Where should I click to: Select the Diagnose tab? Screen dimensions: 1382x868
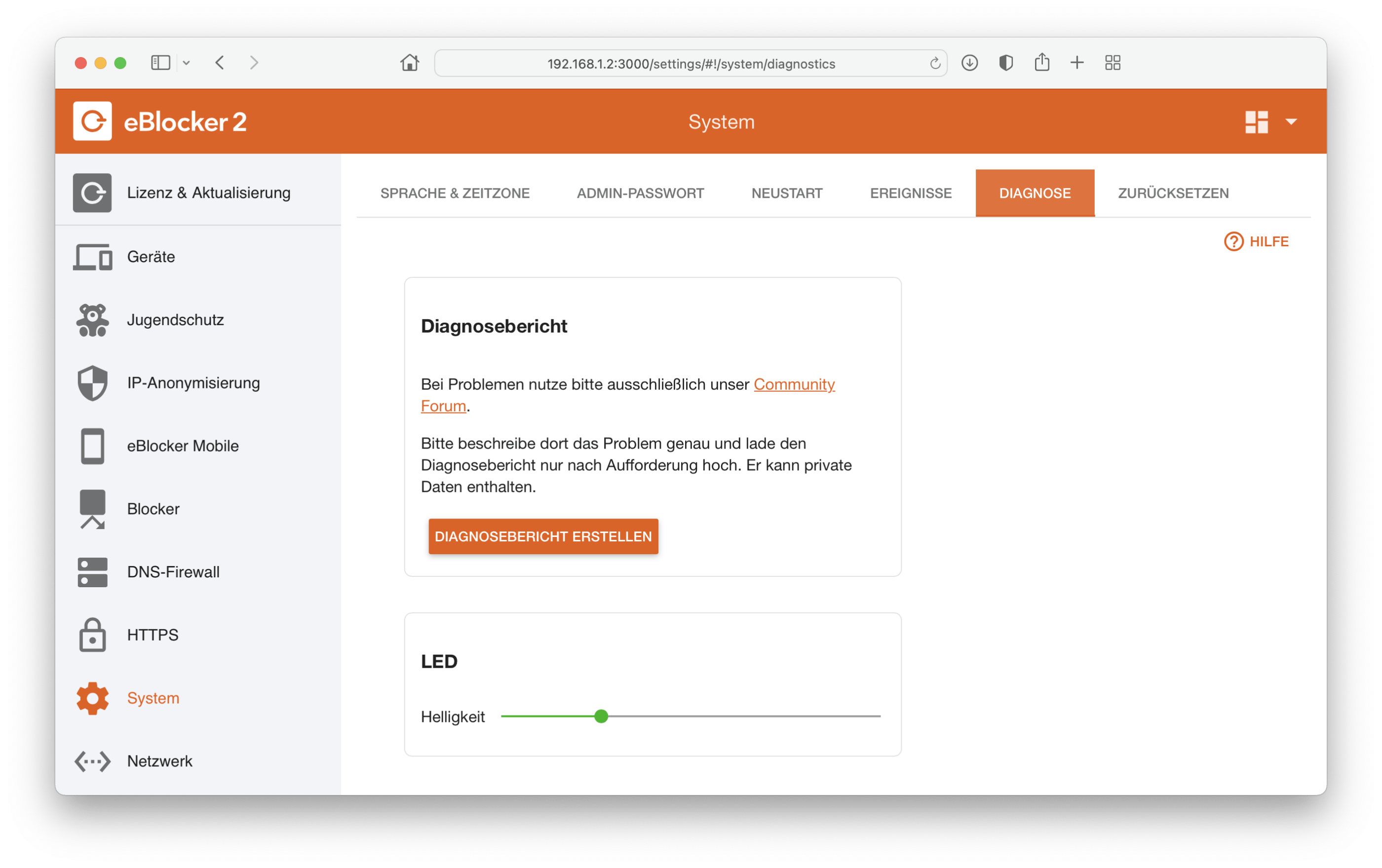[x=1035, y=193]
